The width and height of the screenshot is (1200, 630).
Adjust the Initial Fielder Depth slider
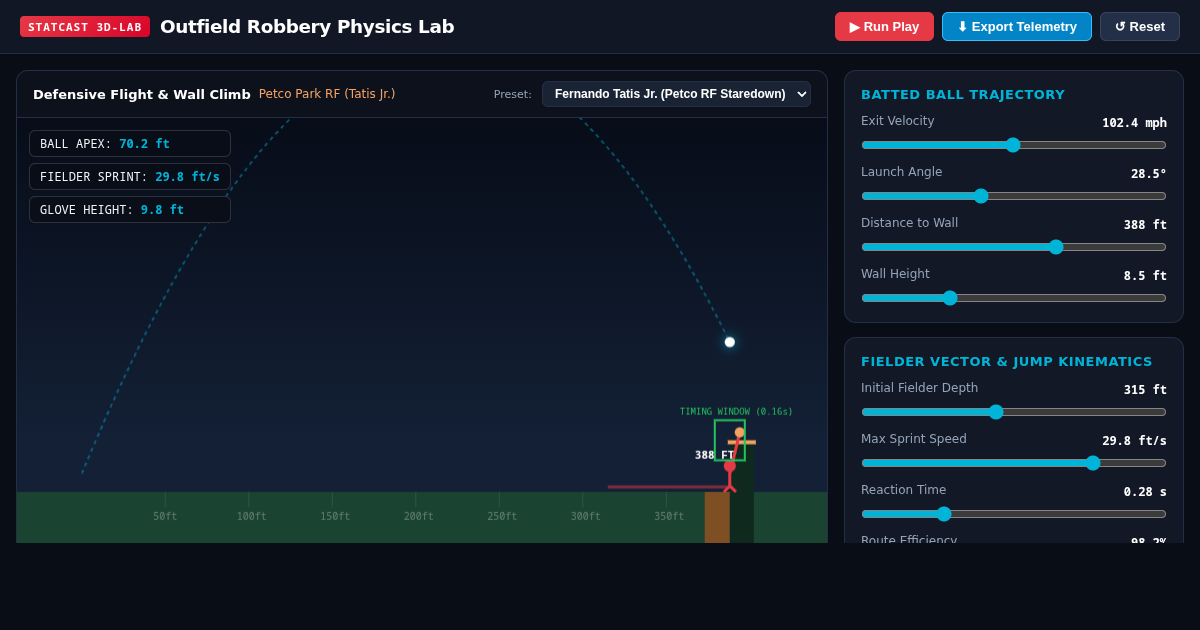point(1014,412)
